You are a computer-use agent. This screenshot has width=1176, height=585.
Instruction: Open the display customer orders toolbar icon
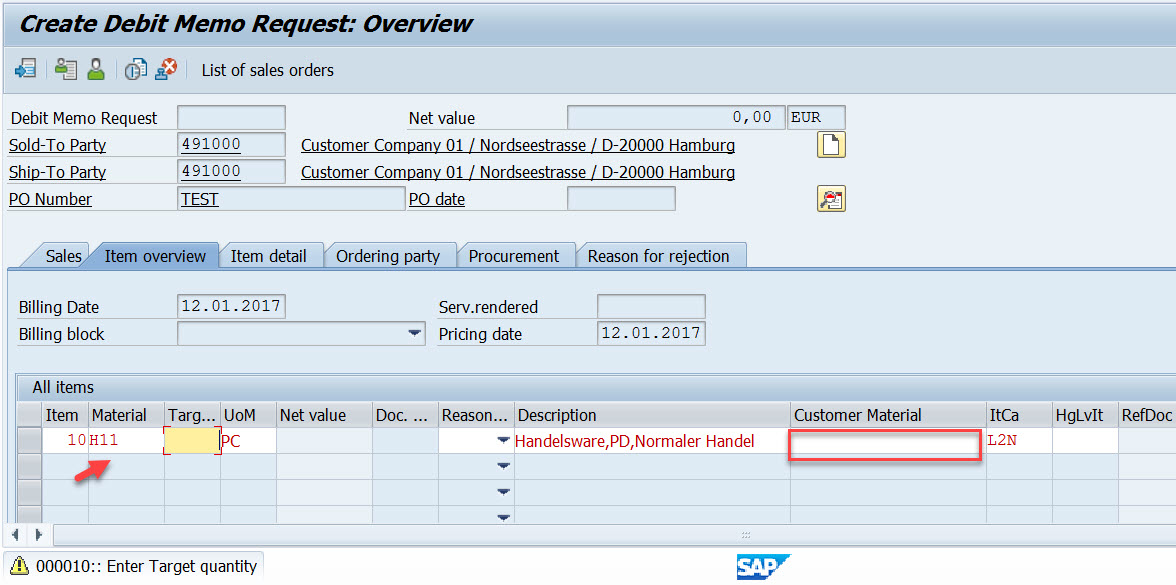point(66,69)
